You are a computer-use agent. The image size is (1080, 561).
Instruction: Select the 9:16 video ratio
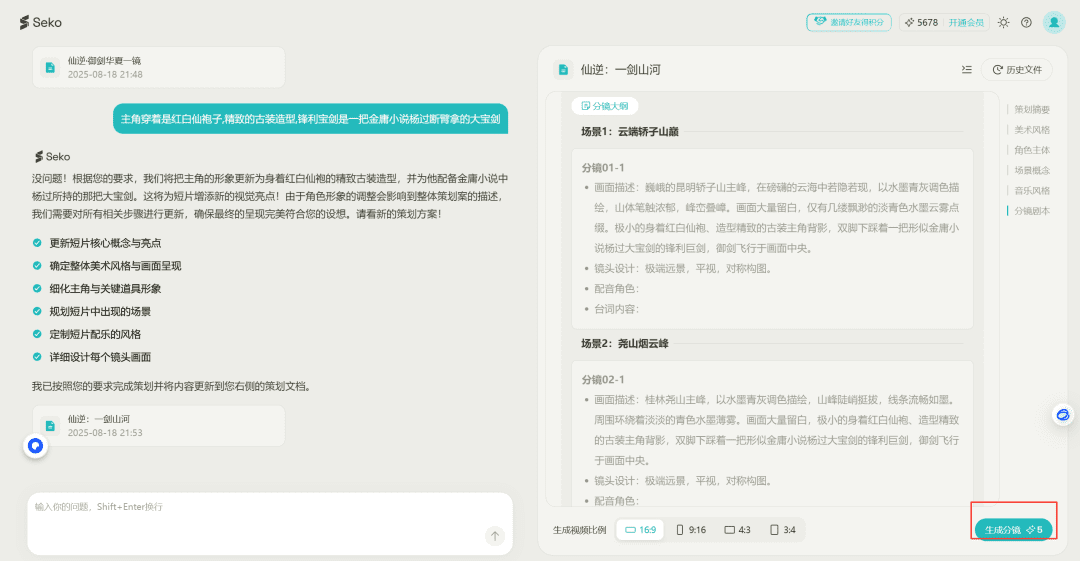(x=691, y=530)
